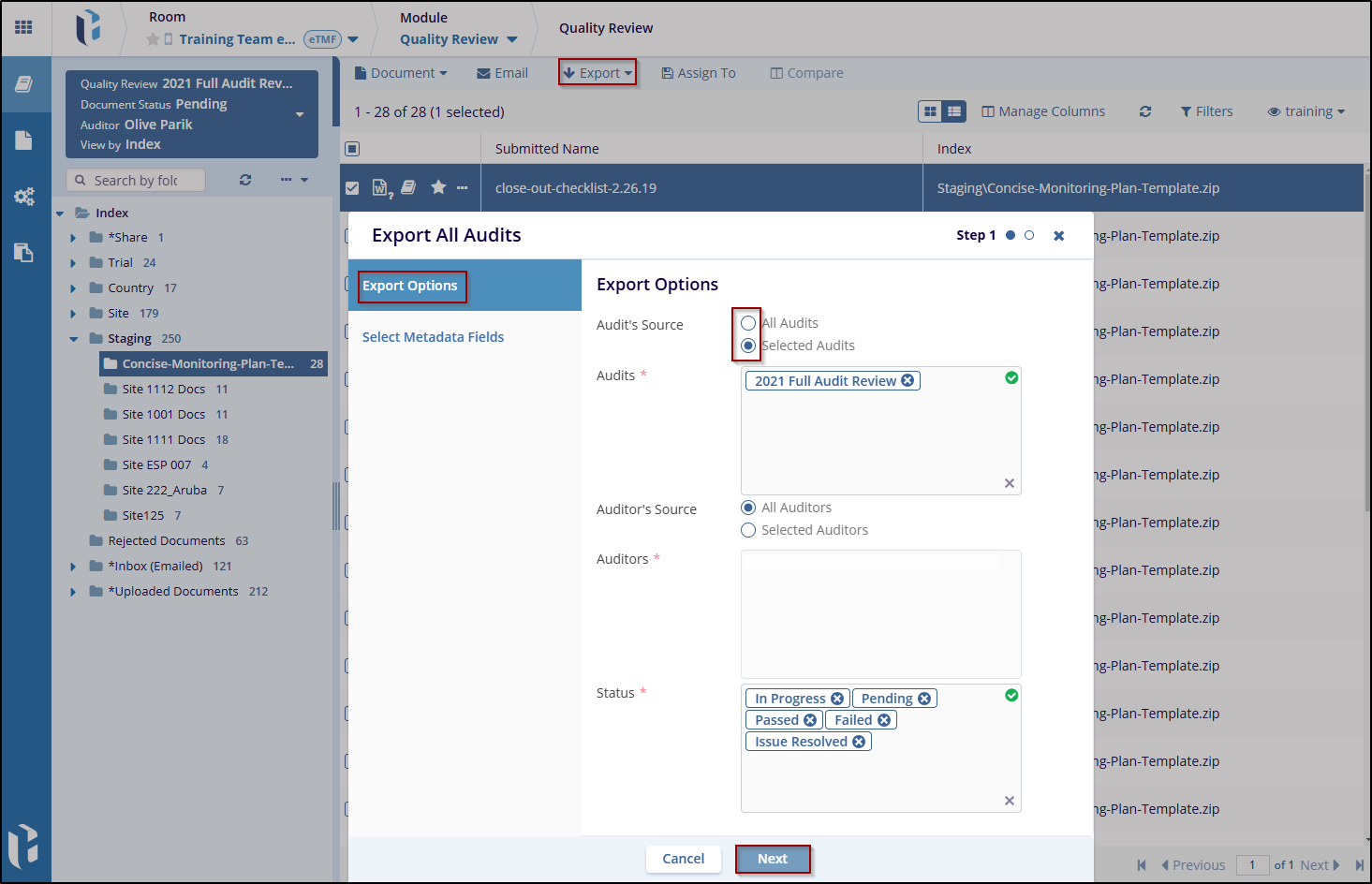Click the Search by folder input field
The width and height of the screenshot is (1372, 884).
pos(136,180)
